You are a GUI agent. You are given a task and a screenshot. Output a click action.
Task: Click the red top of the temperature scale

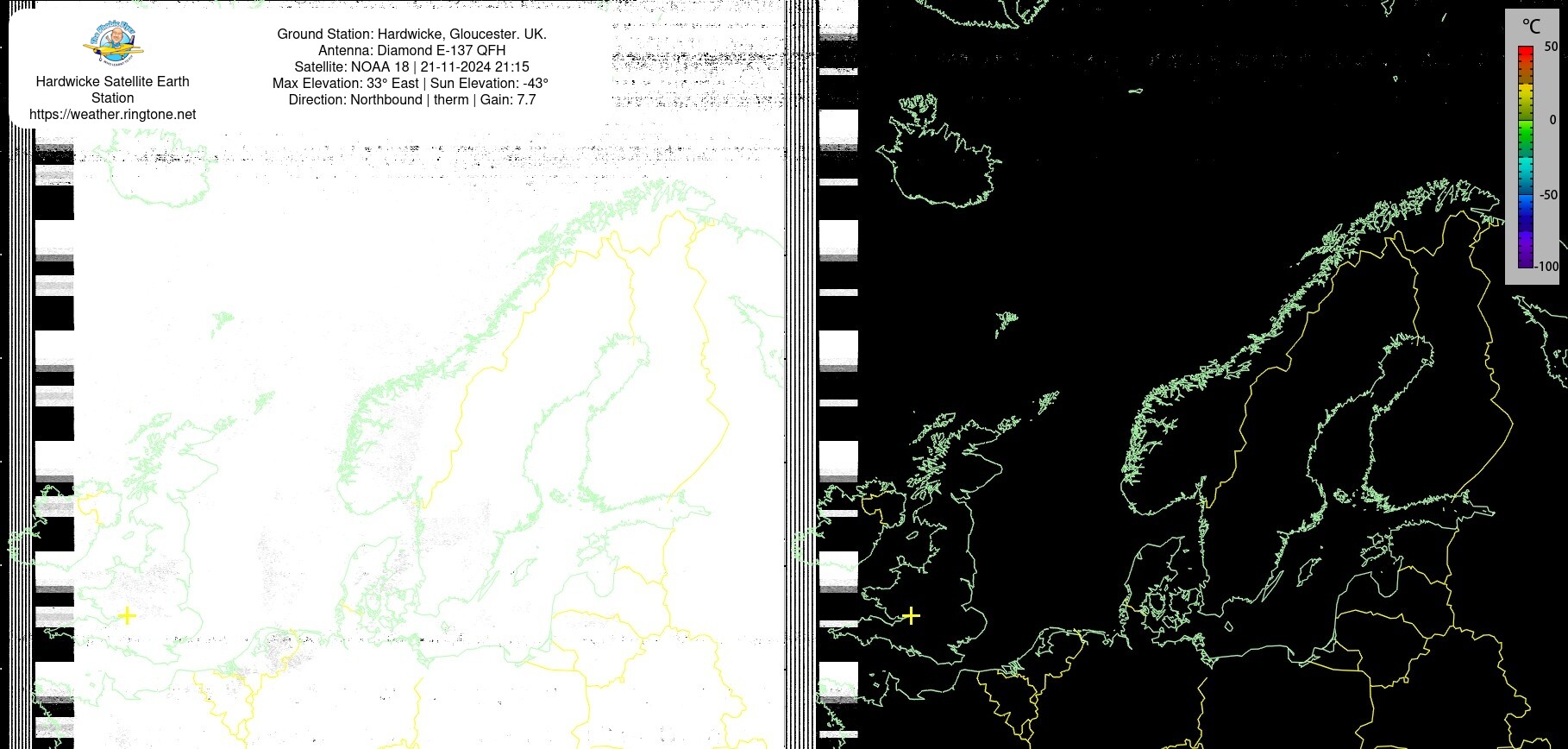point(1525,53)
